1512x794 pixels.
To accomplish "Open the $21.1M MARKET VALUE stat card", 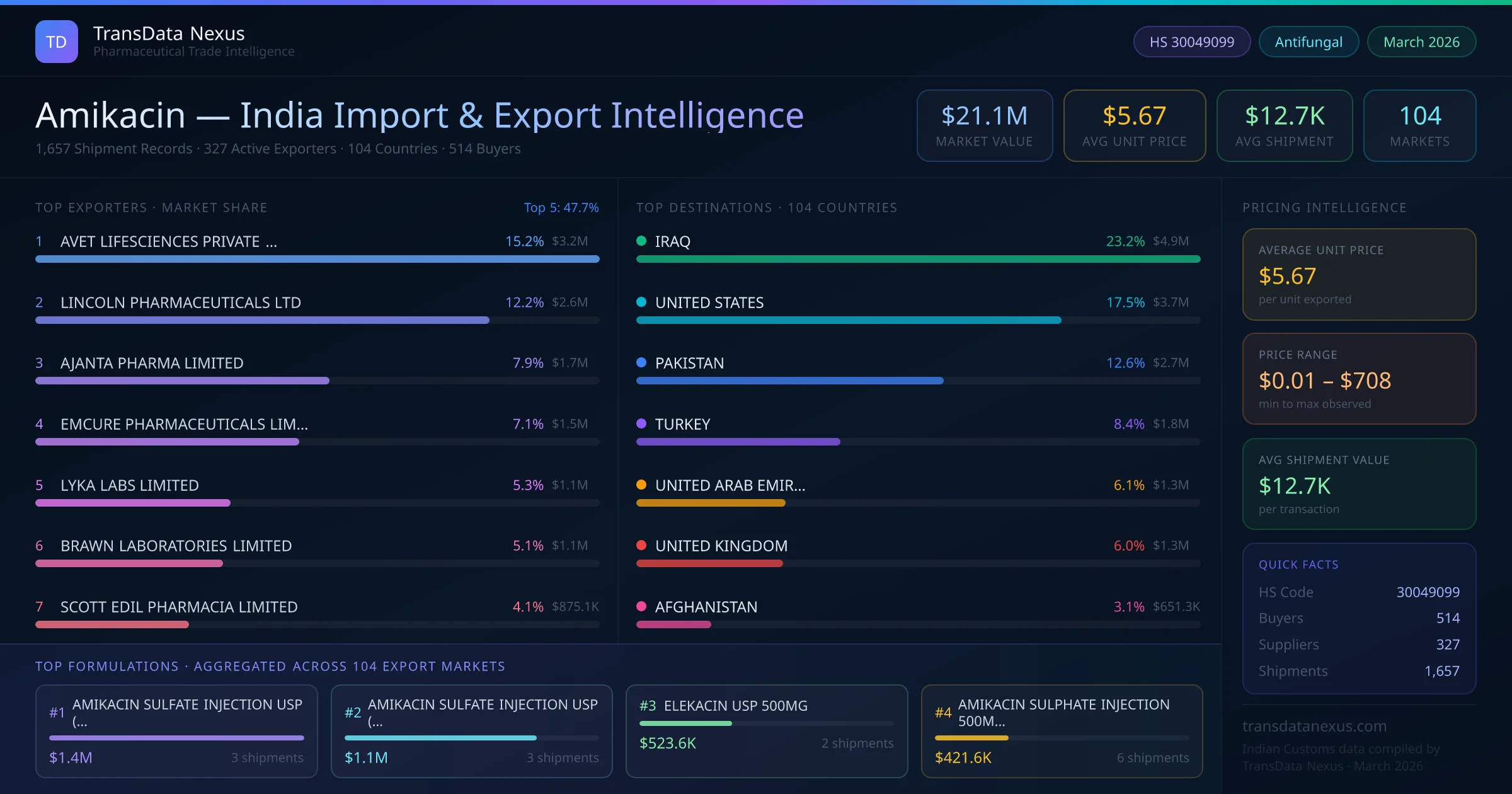I will (x=984, y=125).
